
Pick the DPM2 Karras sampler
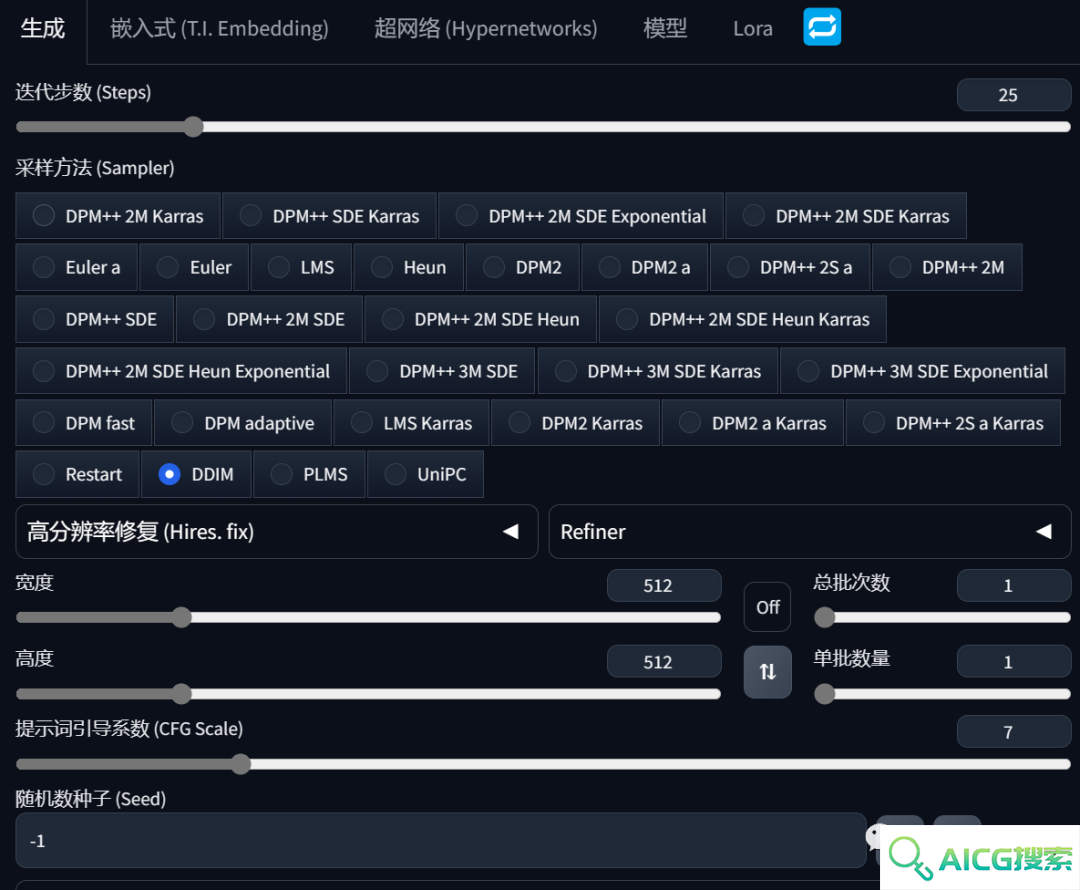click(x=575, y=422)
